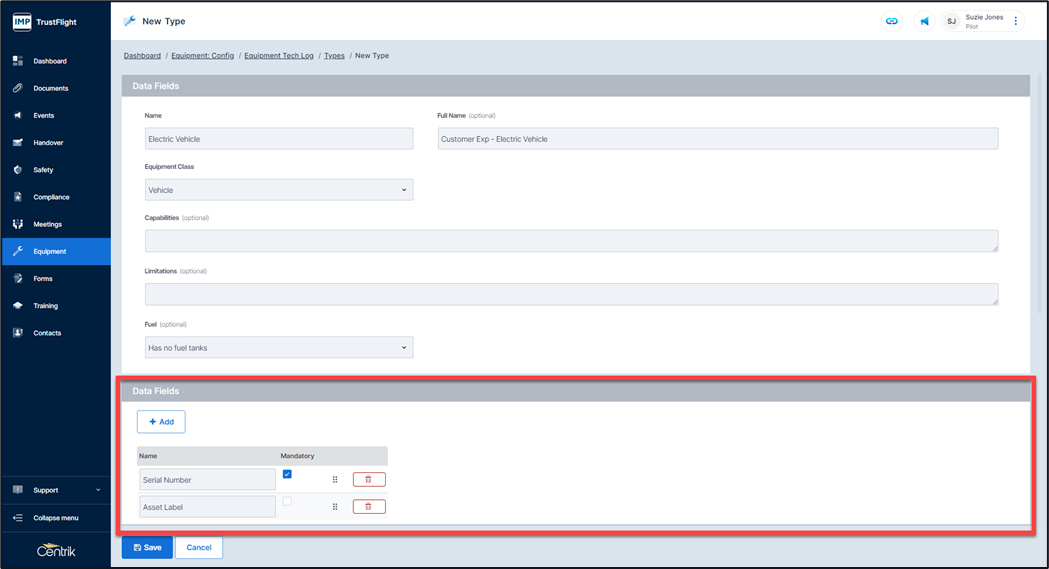Click the Handover icon in sidebar
The image size is (1049, 569).
pyautogui.click(x=18, y=142)
